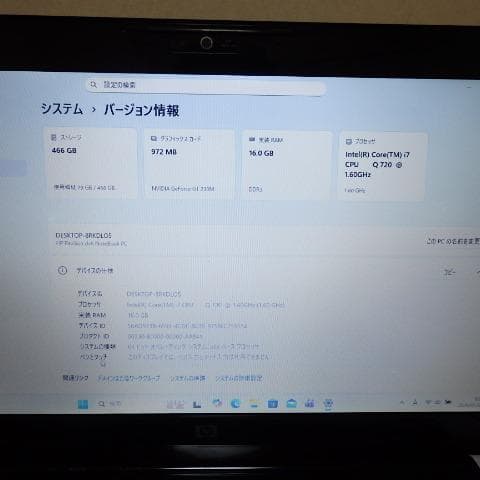
Task: Open network and volume tray icons
Action: (x=438, y=402)
